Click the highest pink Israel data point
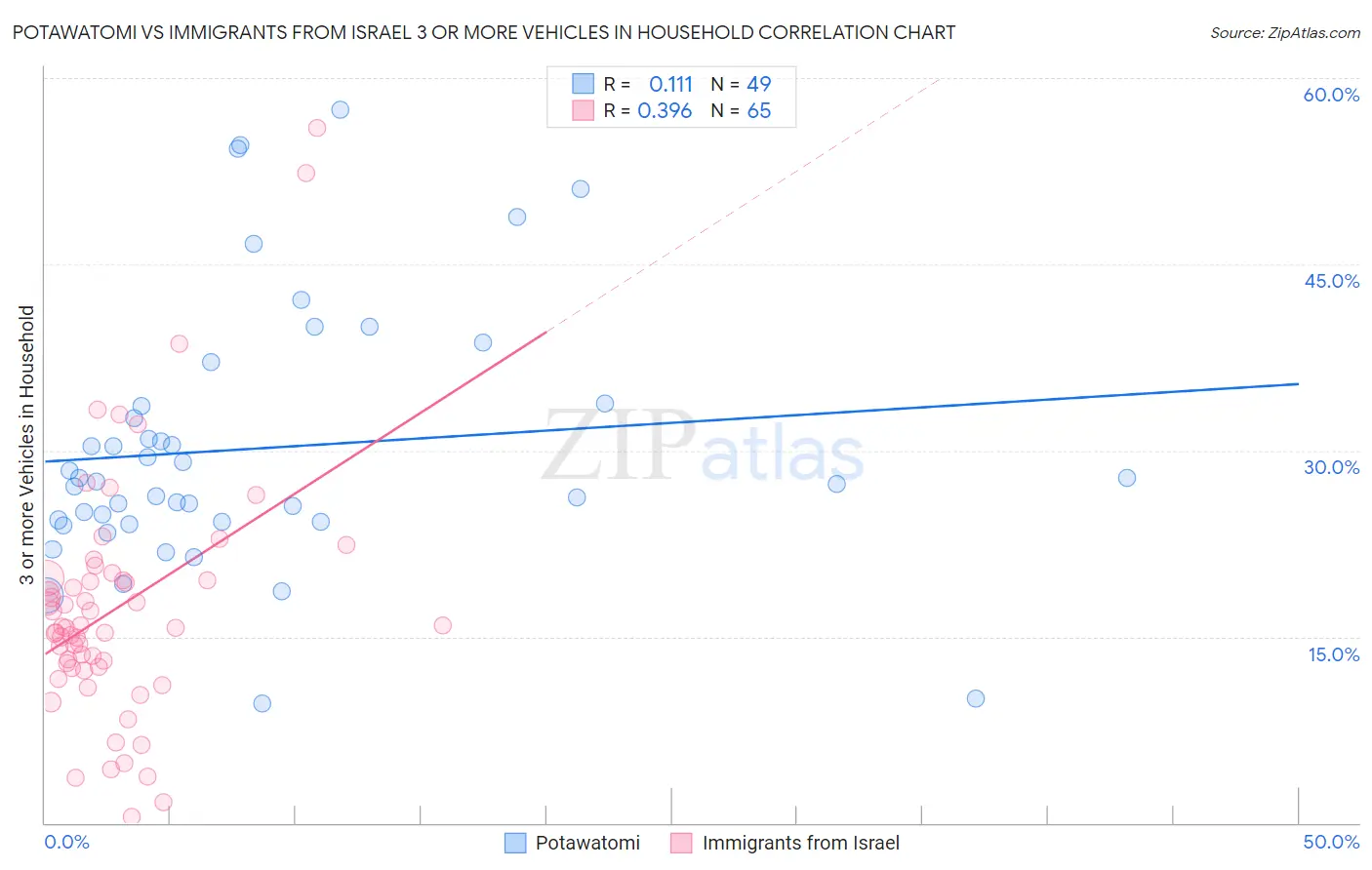 point(317,128)
